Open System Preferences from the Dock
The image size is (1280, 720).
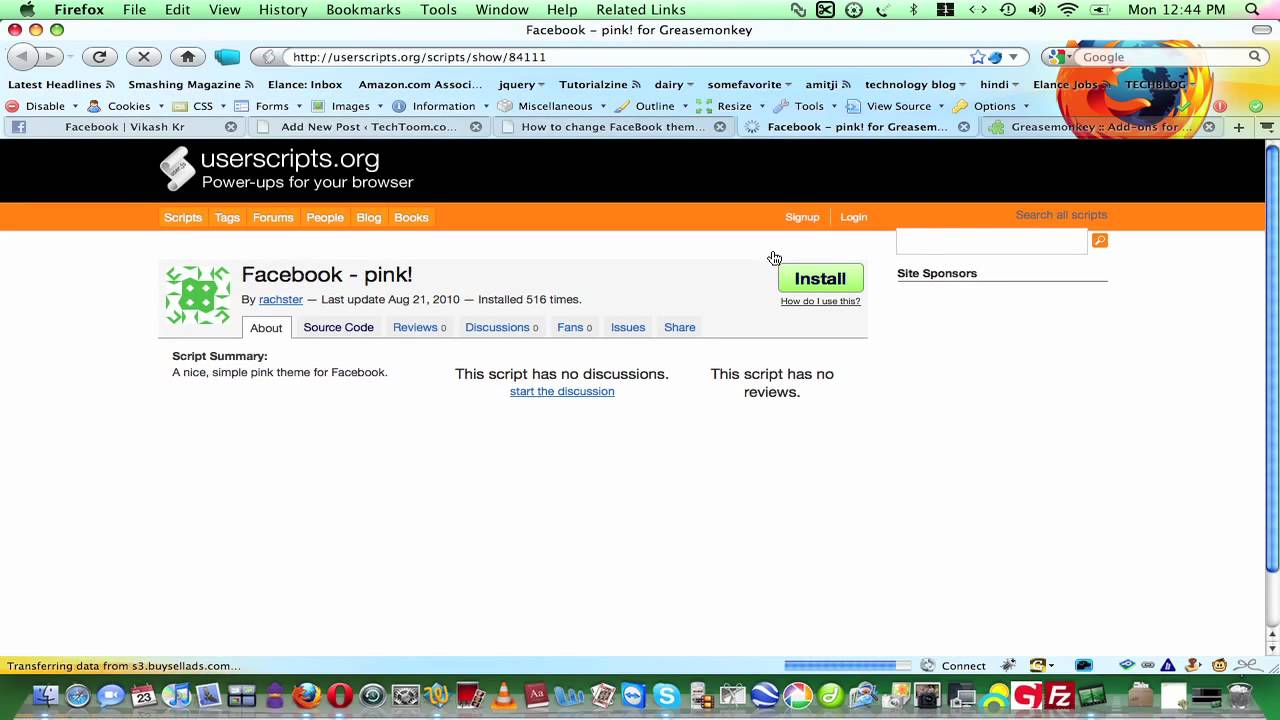point(405,696)
